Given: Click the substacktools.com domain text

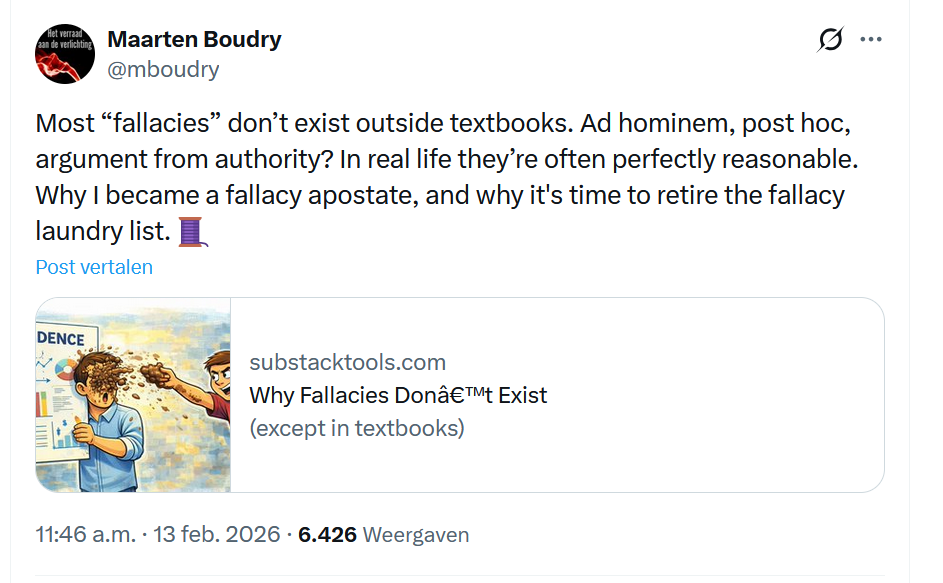Looking at the screenshot, I should point(347,362).
